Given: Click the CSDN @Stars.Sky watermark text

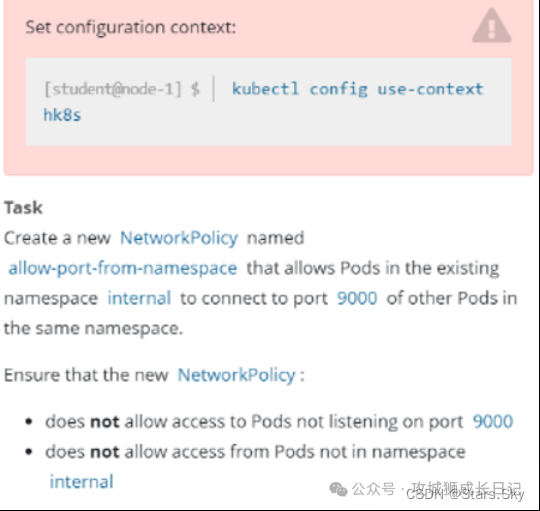Looking at the screenshot, I should click(x=465, y=494).
